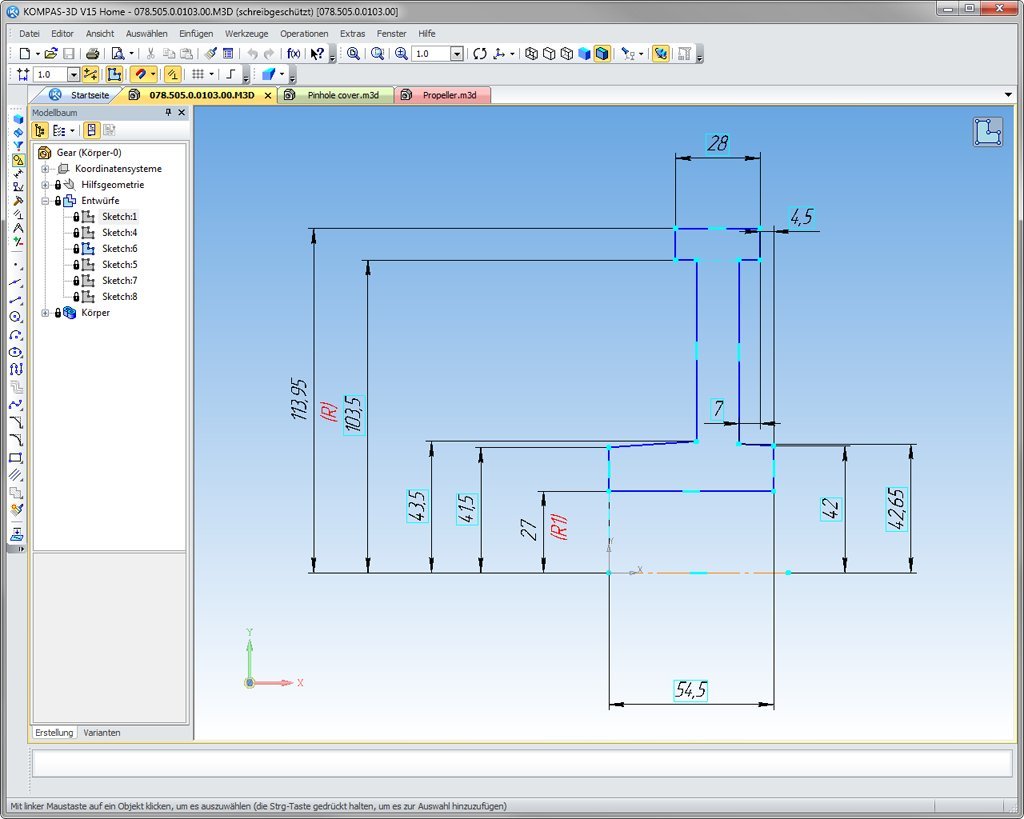Screen dimensions: 1024x819
Task: Collapse the Entwürfe tree node
Action: click(x=45, y=201)
